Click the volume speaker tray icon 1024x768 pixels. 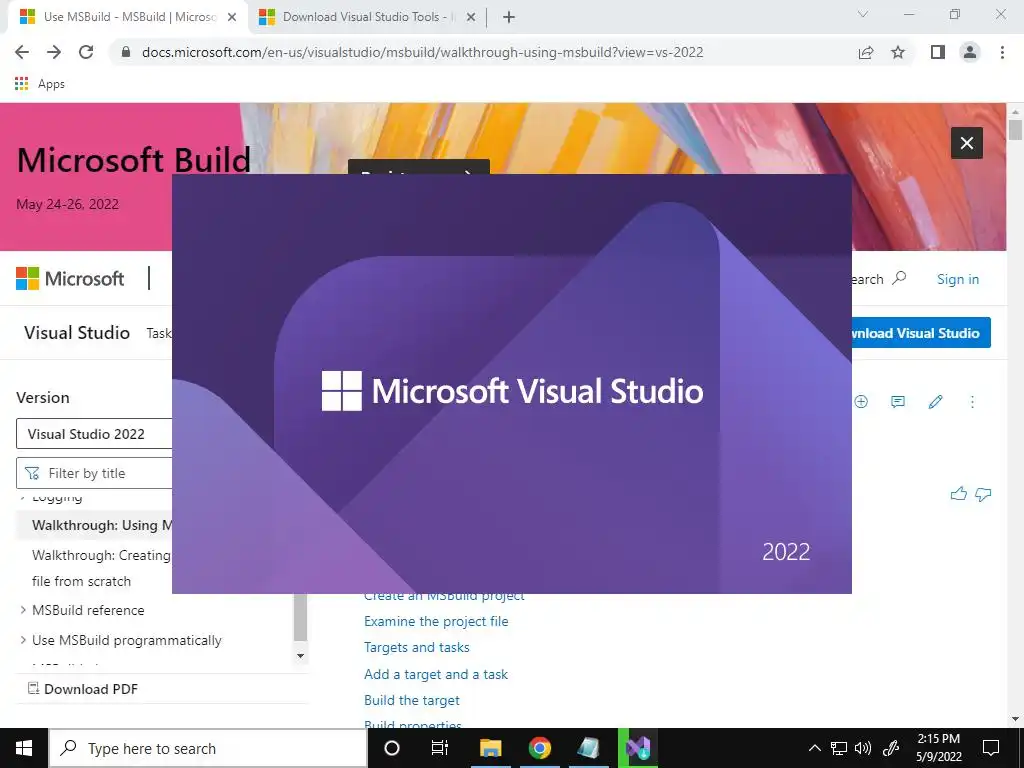click(x=863, y=748)
